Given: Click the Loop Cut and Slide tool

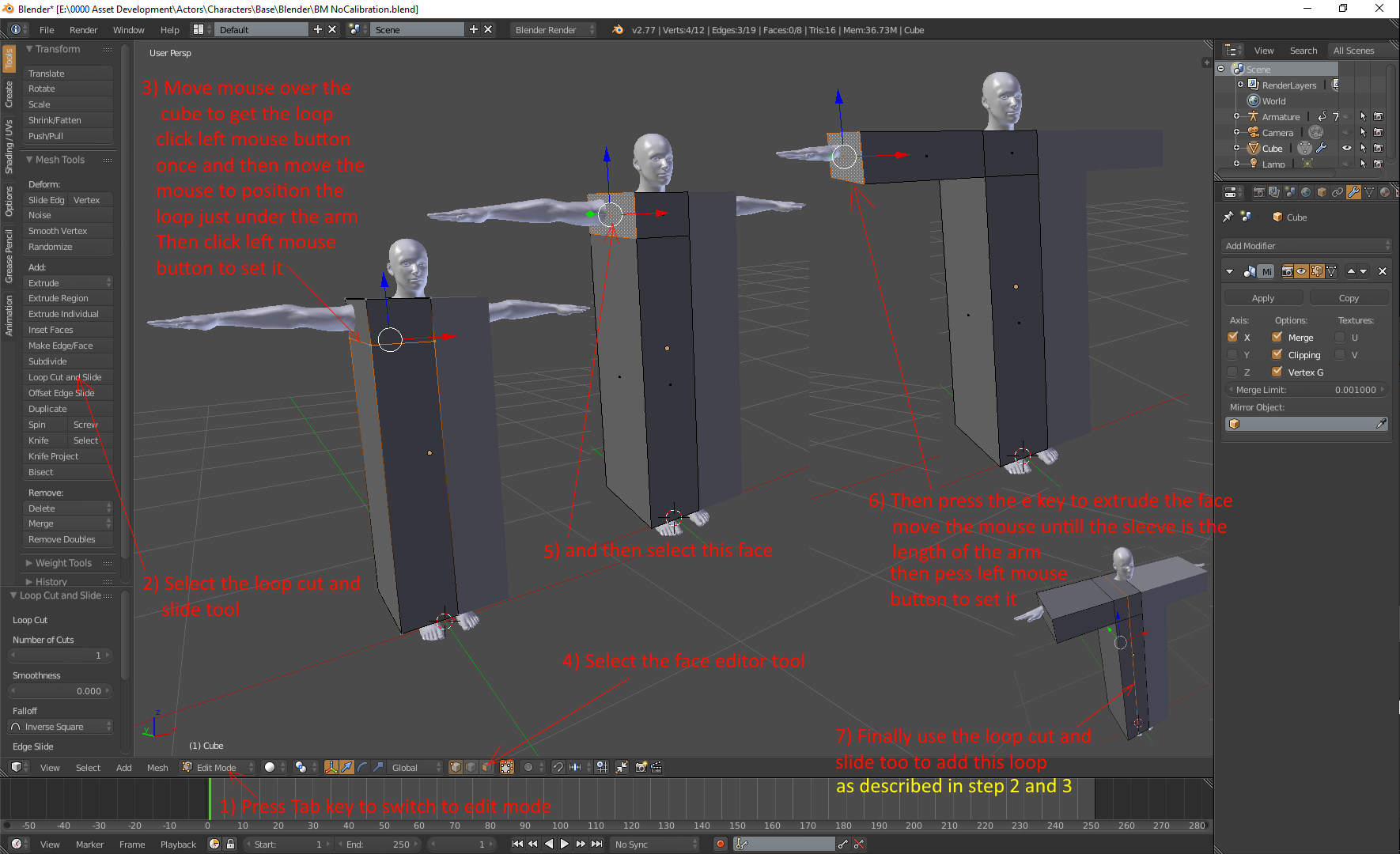Looking at the screenshot, I should (68, 377).
